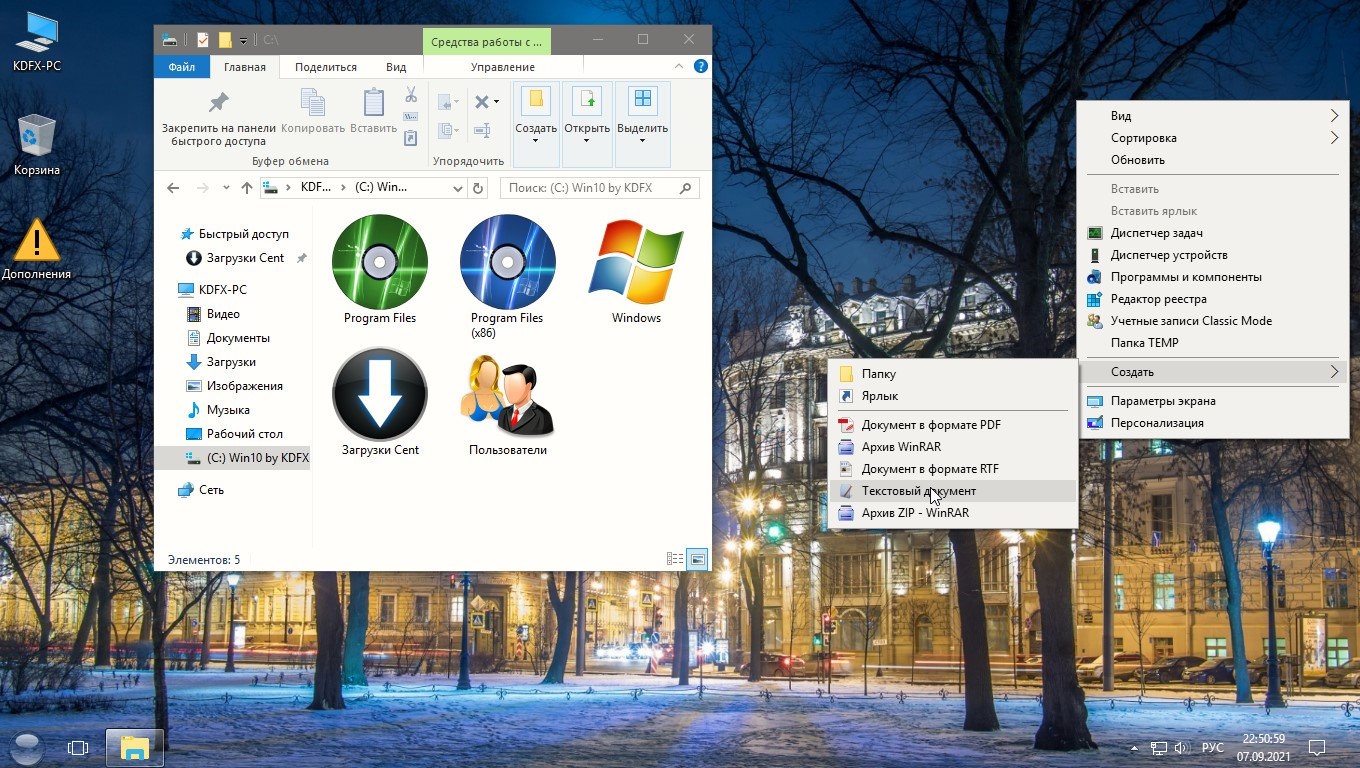Switch to details view in status bar

click(675, 559)
